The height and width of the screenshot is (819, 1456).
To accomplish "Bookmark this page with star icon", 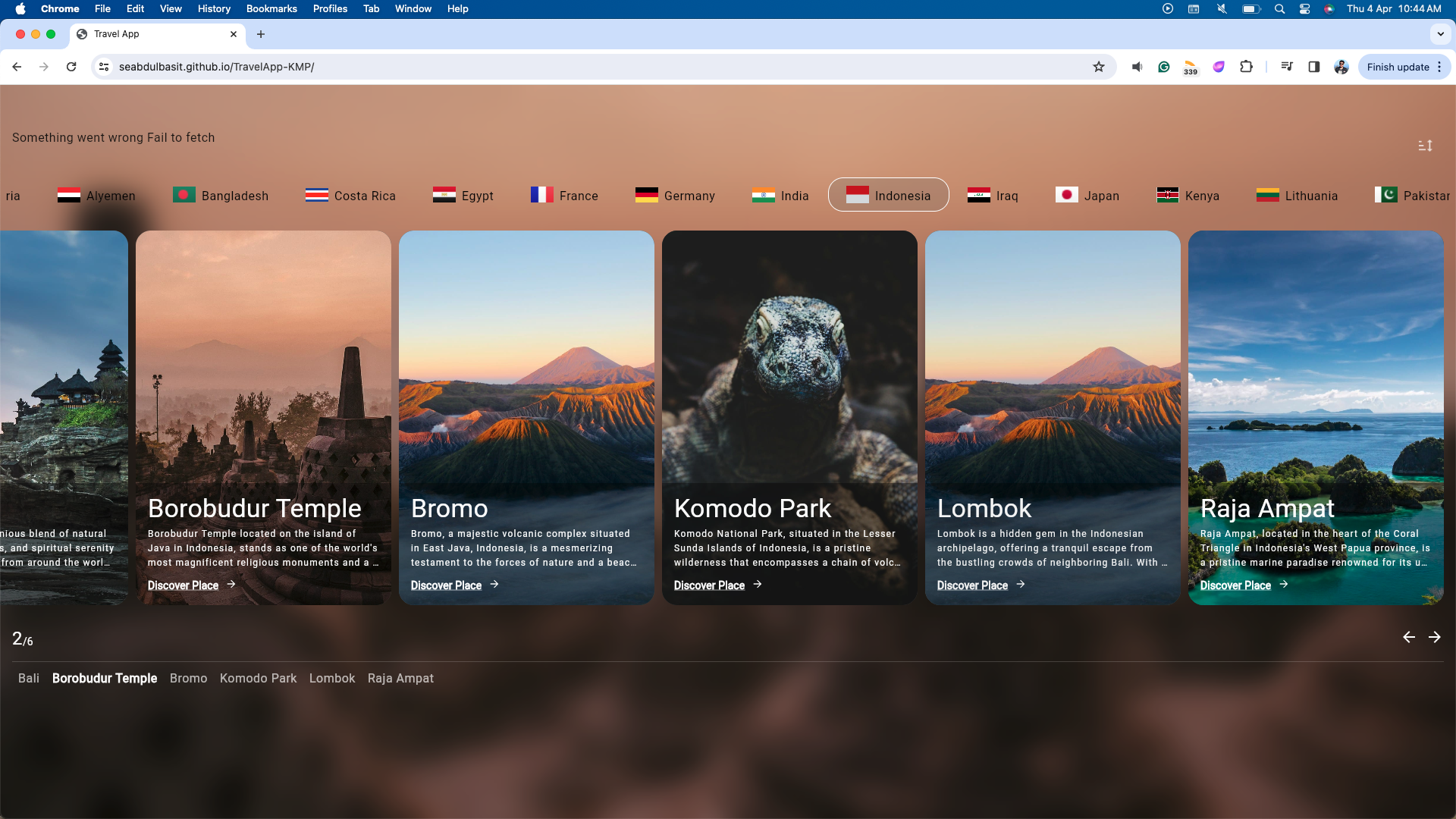I will coord(1099,67).
